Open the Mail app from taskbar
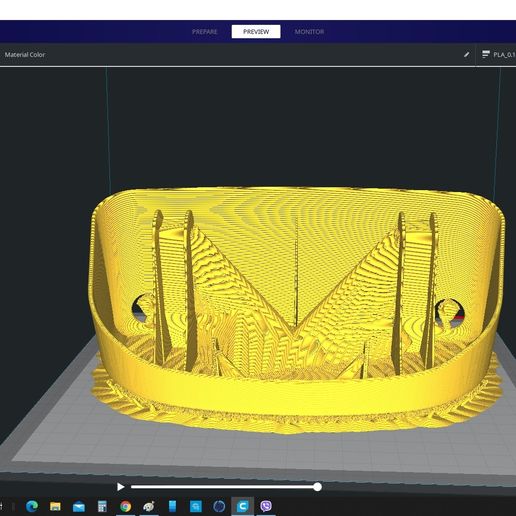The image size is (516, 516). (x=79, y=507)
